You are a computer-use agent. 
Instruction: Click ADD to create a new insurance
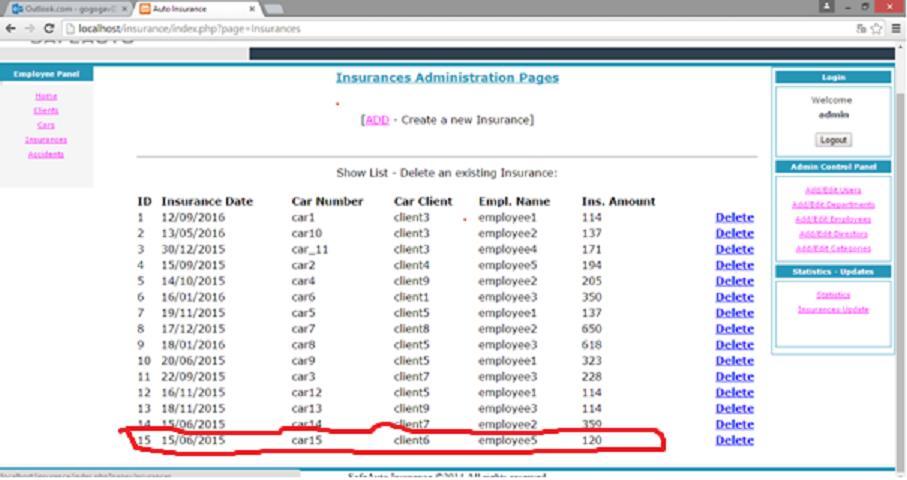pyautogui.click(x=377, y=120)
